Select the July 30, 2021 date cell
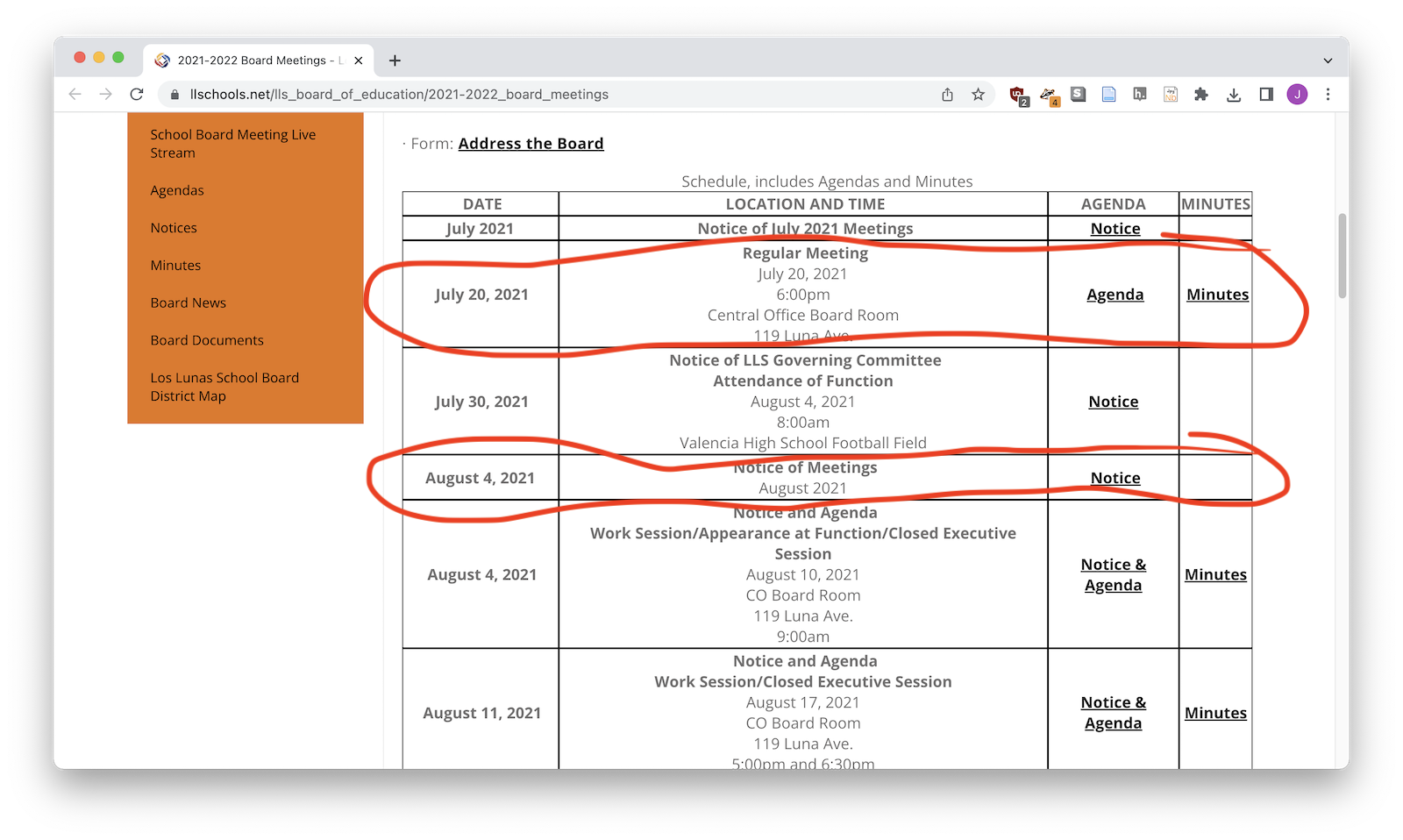Screen dimensions: 1403x840 click(481, 402)
